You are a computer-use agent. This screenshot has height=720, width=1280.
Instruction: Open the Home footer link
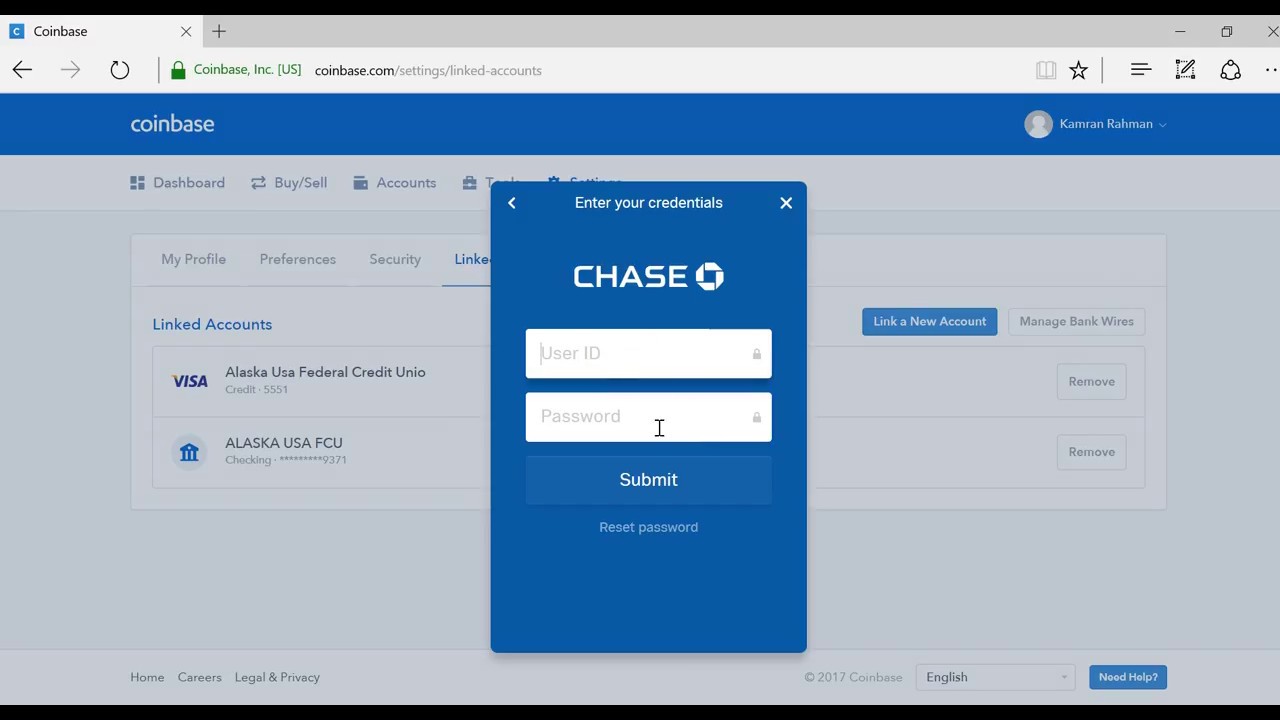coord(147,677)
